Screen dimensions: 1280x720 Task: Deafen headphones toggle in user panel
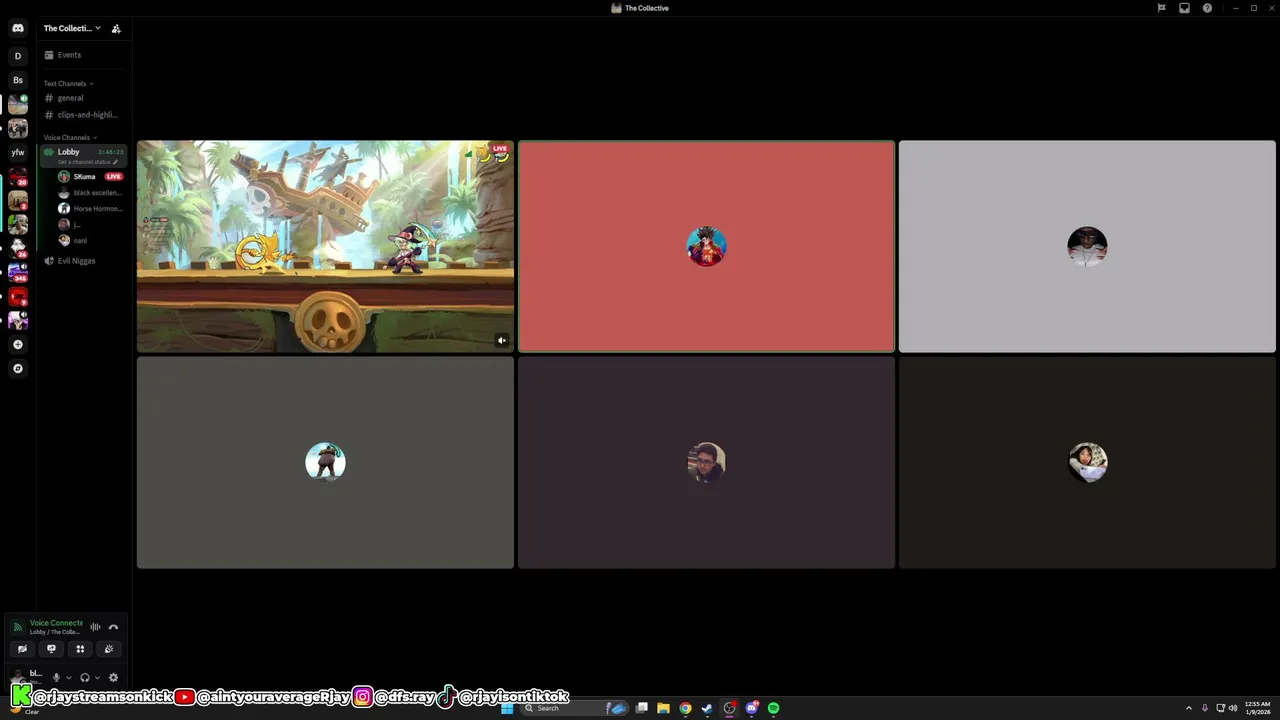click(85, 677)
